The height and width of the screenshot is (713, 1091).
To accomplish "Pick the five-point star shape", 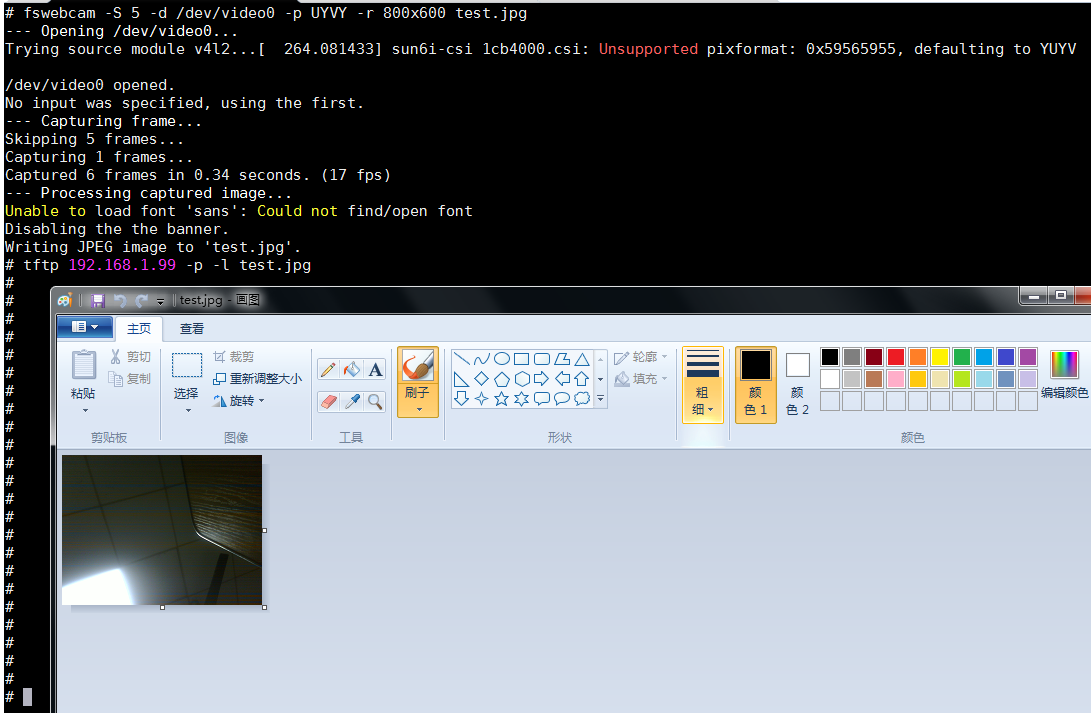I will tap(501, 399).
